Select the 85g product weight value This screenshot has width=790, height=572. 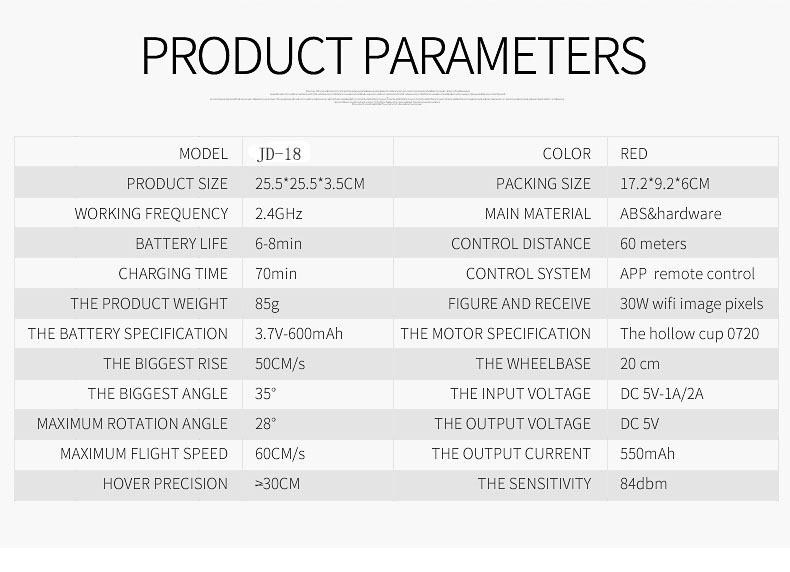tap(269, 304)
